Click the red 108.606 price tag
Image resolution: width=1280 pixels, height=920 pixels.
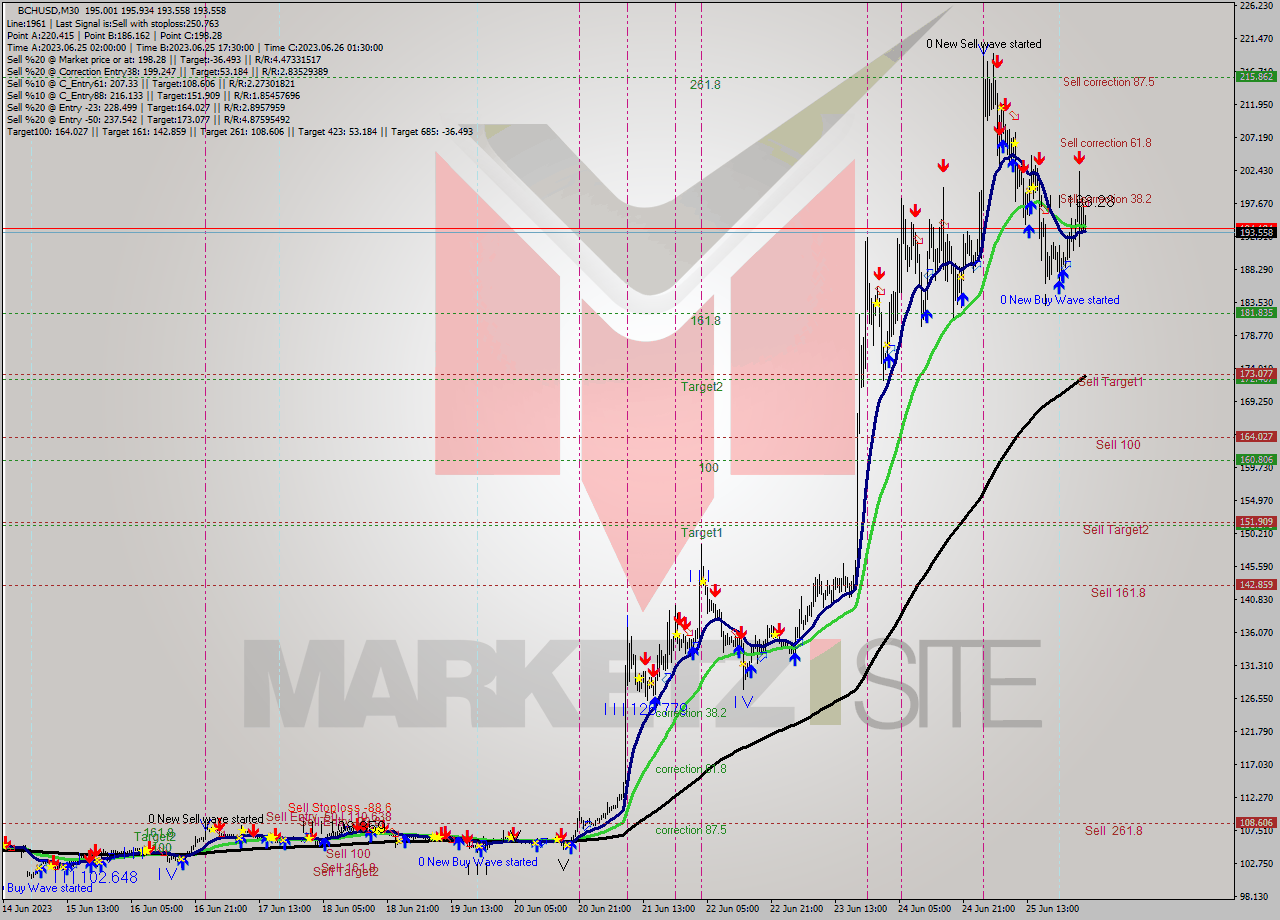click(x=1256, y=822)
